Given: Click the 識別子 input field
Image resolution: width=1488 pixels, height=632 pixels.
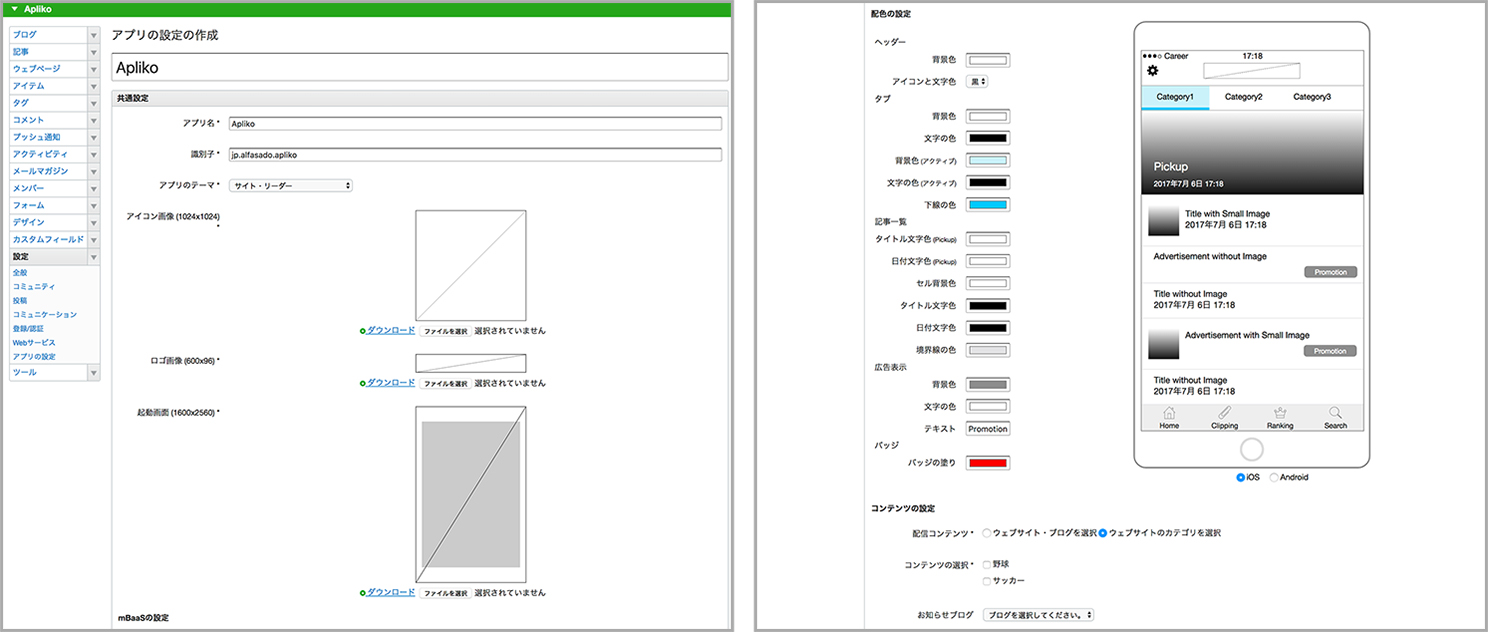Looking at the screenshot, I should point(475,155).
